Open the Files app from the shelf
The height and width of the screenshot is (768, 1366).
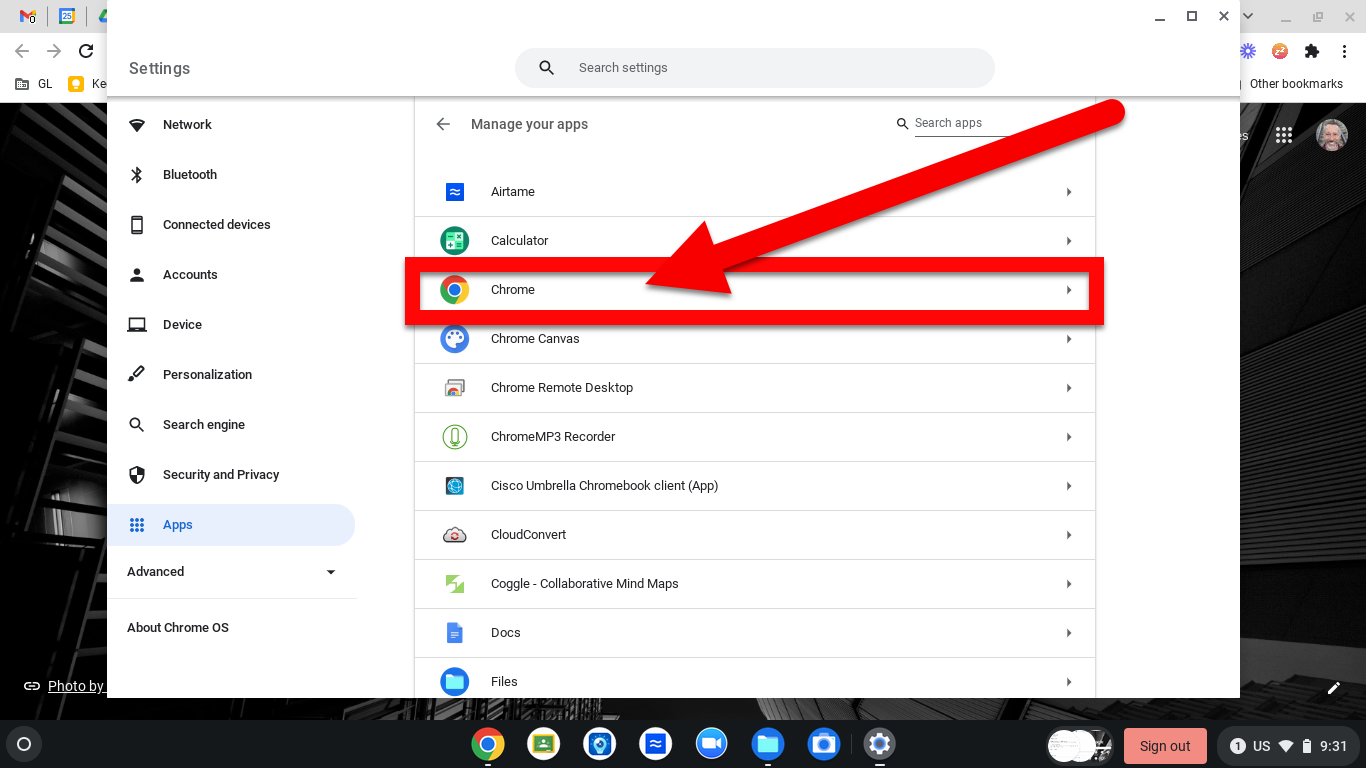click(x=768, y=744)
